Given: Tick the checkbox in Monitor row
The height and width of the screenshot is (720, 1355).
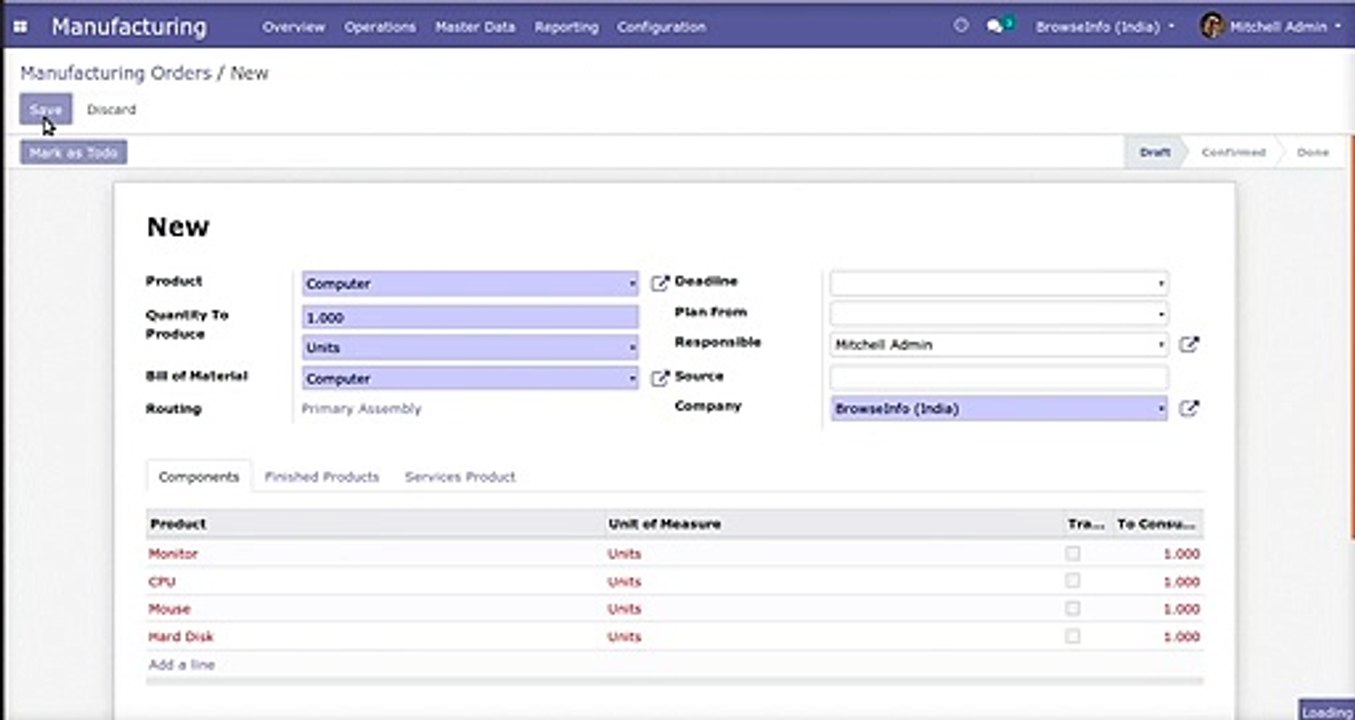Looking at the screenshot, I should pyautogui.click(x=1073, y=553).
